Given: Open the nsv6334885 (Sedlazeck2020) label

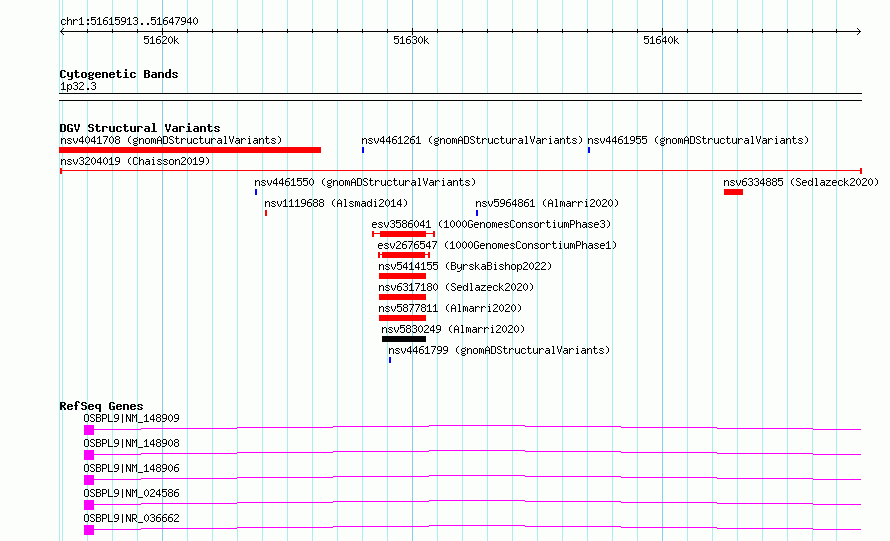Looking at the screenshot, I should point(801,182).
